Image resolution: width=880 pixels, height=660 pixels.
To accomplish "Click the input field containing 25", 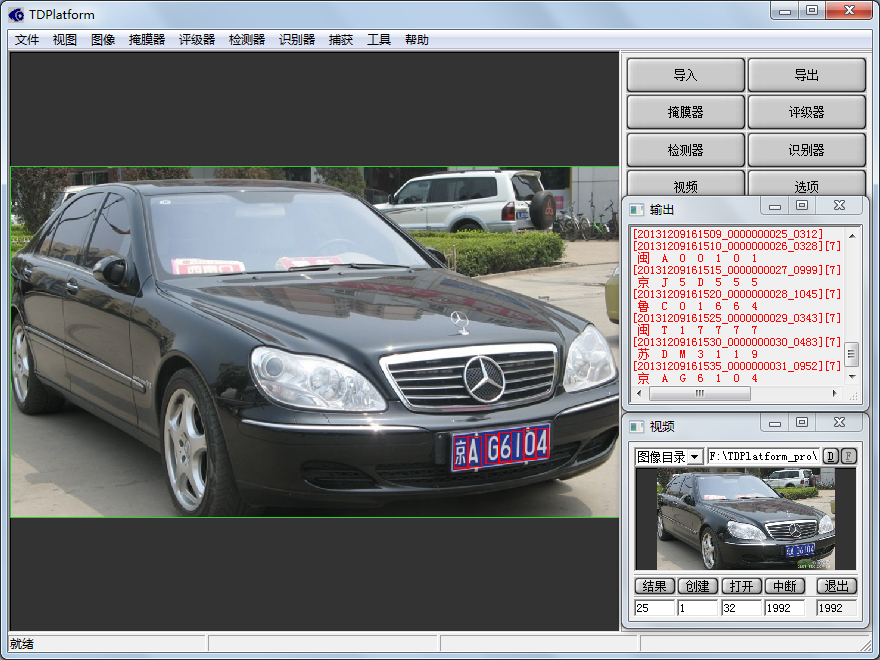I will tap(654, 608).
